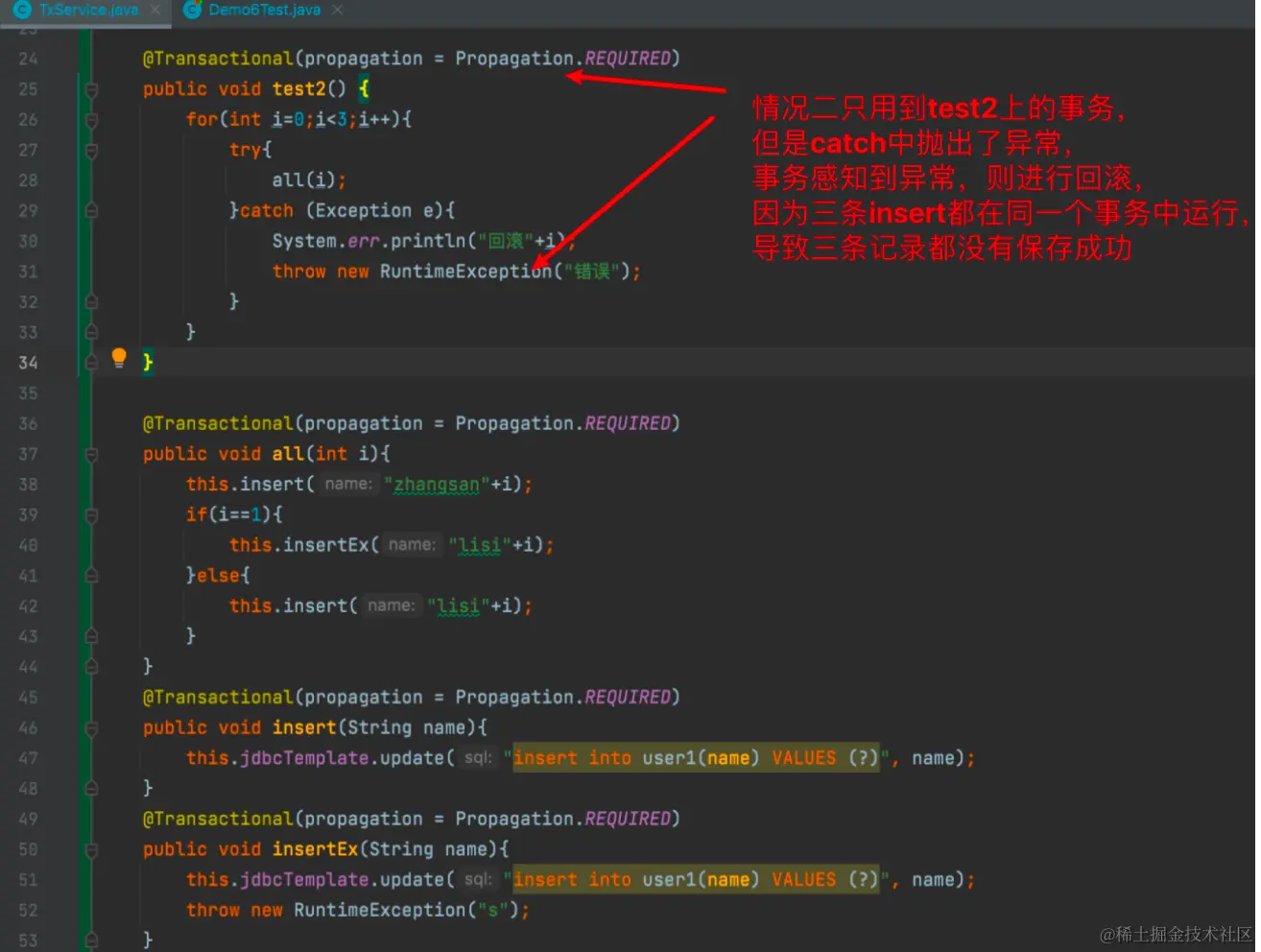Screen dimensions: 1261x952
Task: Click line number 24 in the gutter
Action: click(28, 59)
